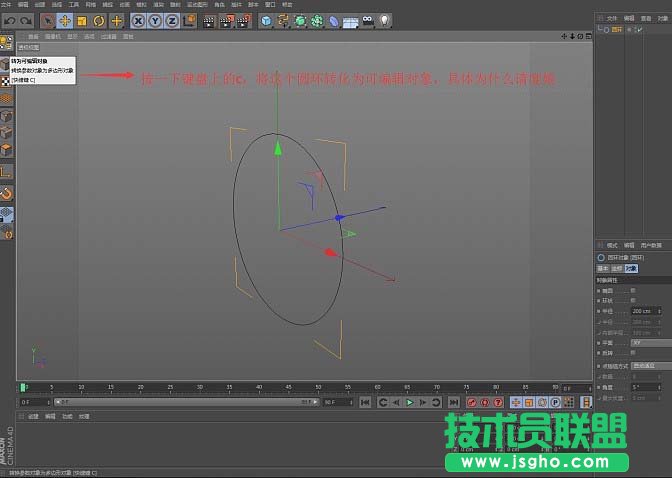672x478 pixels.
Task: Switch to the 坐标 attribute tab
Action: [616, 268]
